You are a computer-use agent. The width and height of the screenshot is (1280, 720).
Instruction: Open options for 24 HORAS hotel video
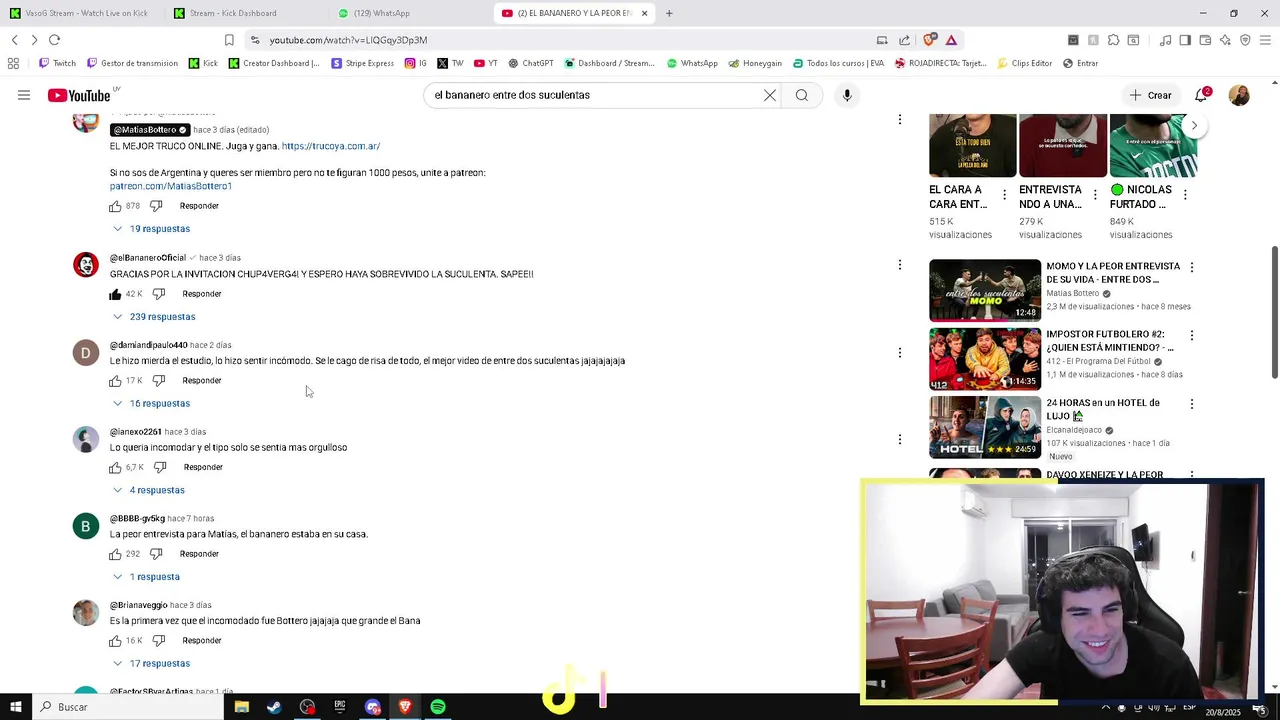tap(1191, 404)
